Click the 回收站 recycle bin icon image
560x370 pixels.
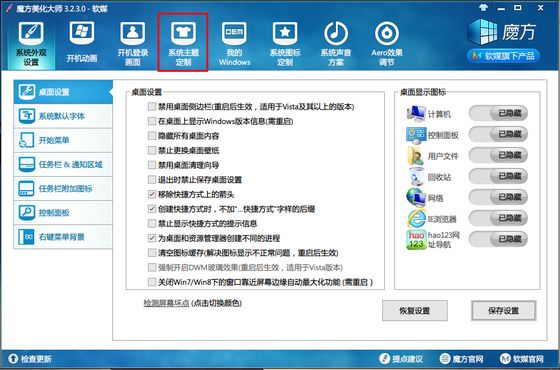416,176
